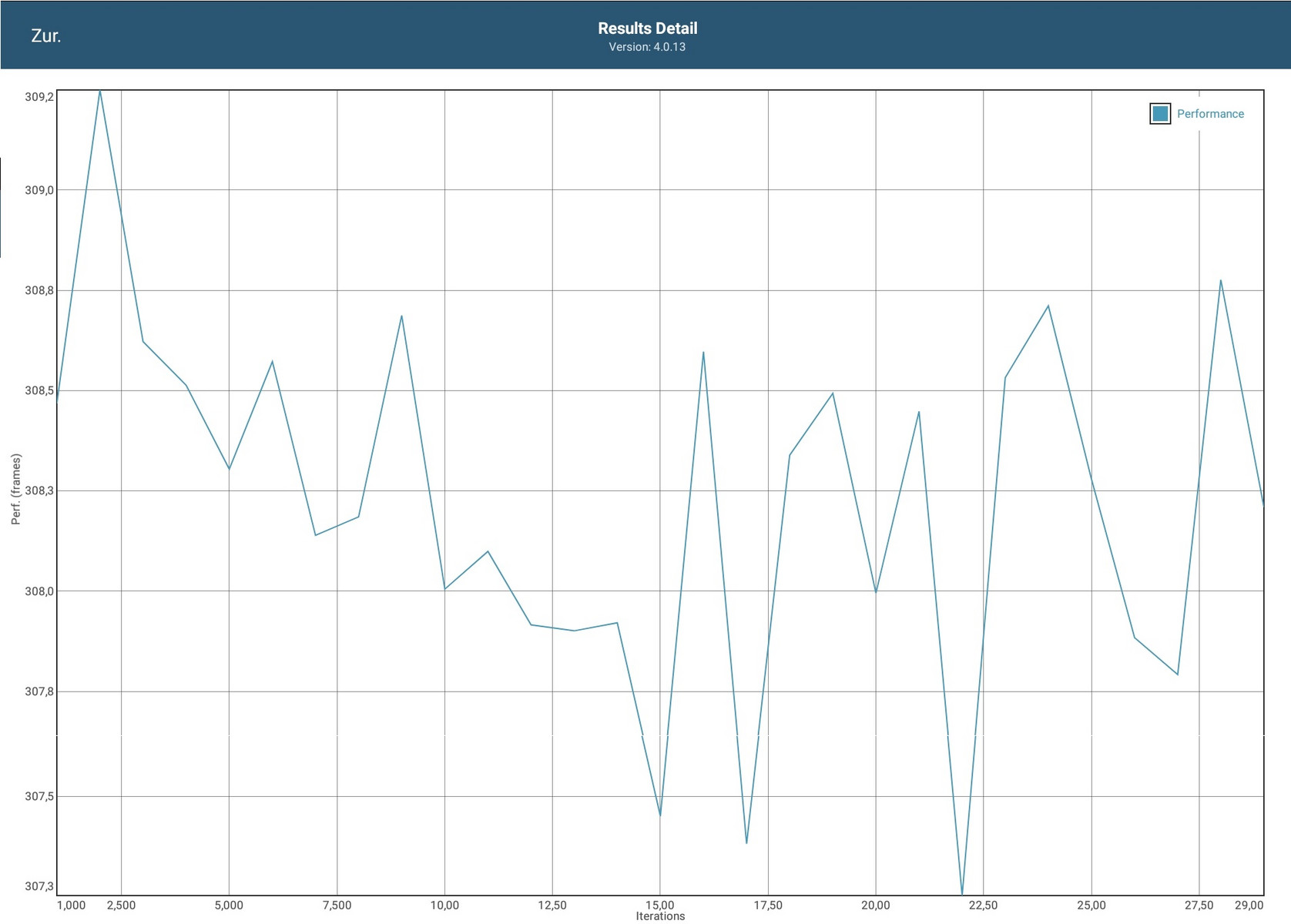Click the lowest data point at iteration 22

(x=962, y=893)
